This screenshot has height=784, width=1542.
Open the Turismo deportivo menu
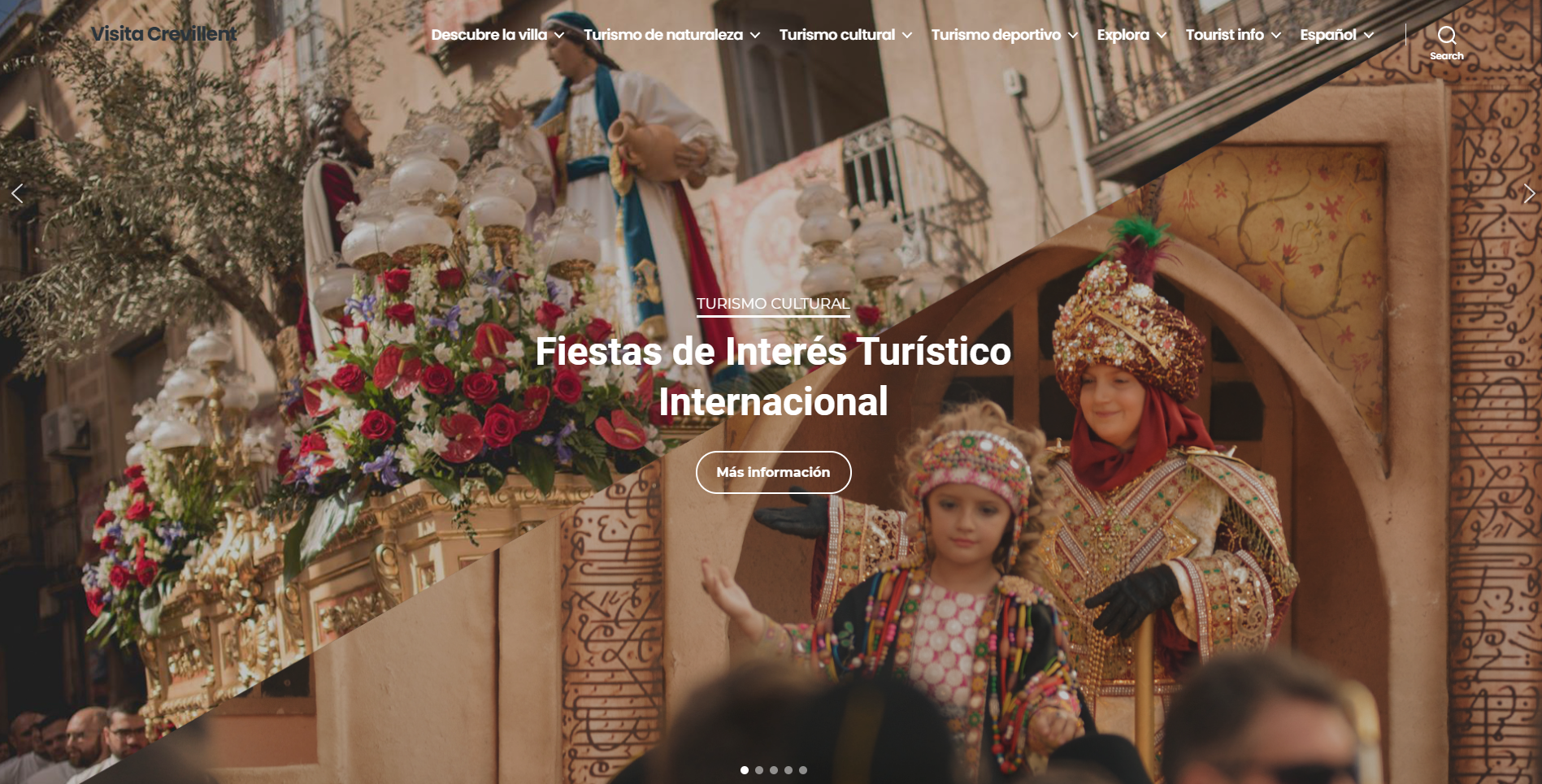(995, 35)
